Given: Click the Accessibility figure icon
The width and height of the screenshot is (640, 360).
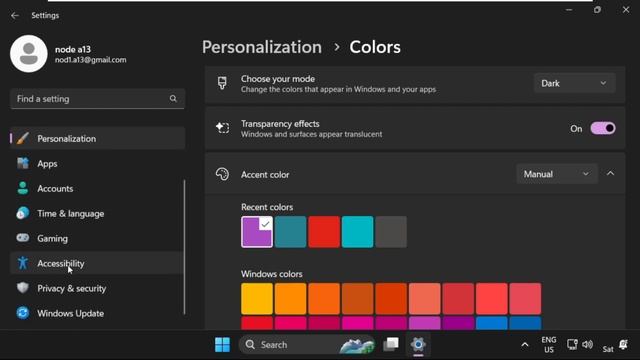Looking at the screenshot, I should (x=23, y=263).
